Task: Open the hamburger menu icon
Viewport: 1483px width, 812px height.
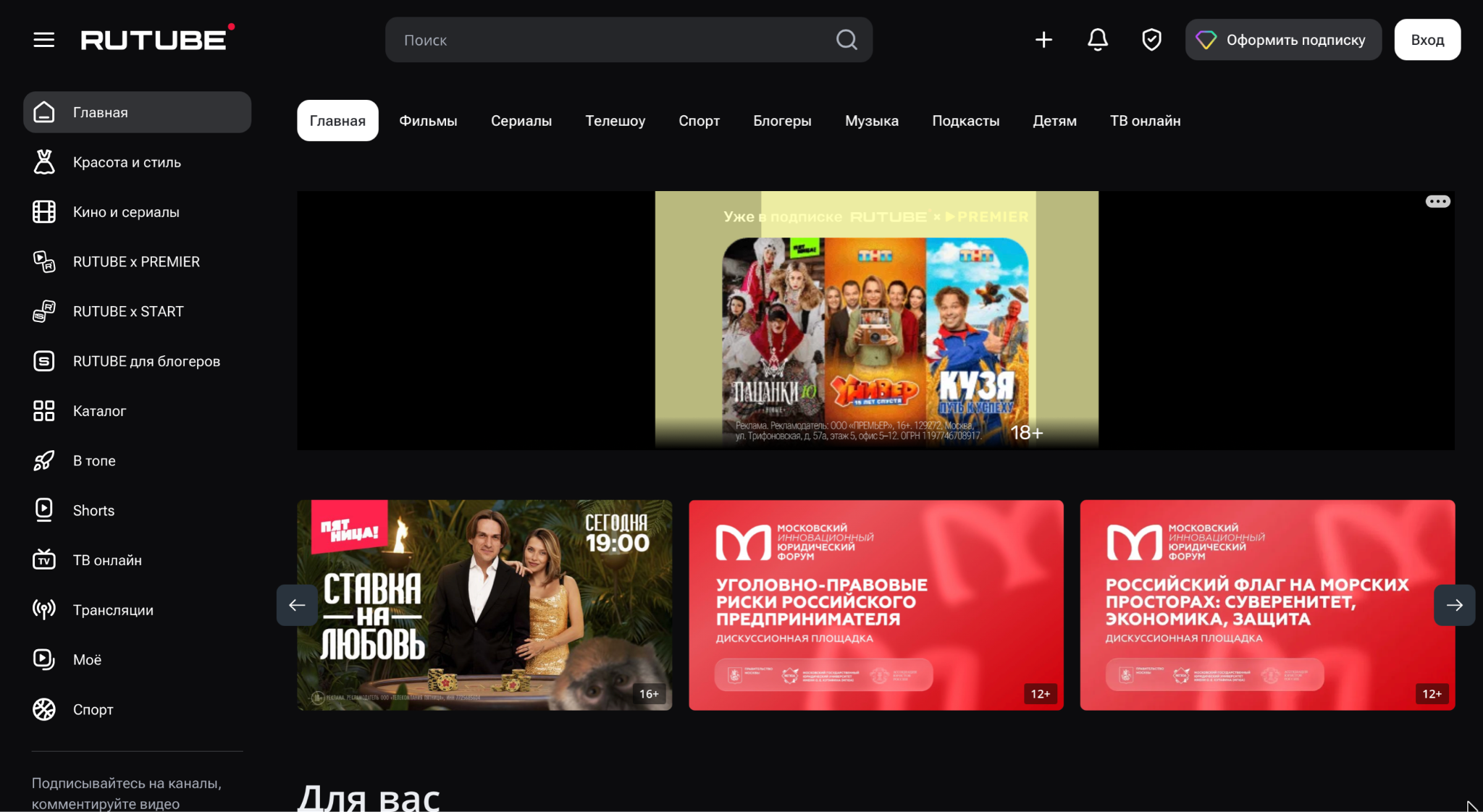Action: coord(44,40)
